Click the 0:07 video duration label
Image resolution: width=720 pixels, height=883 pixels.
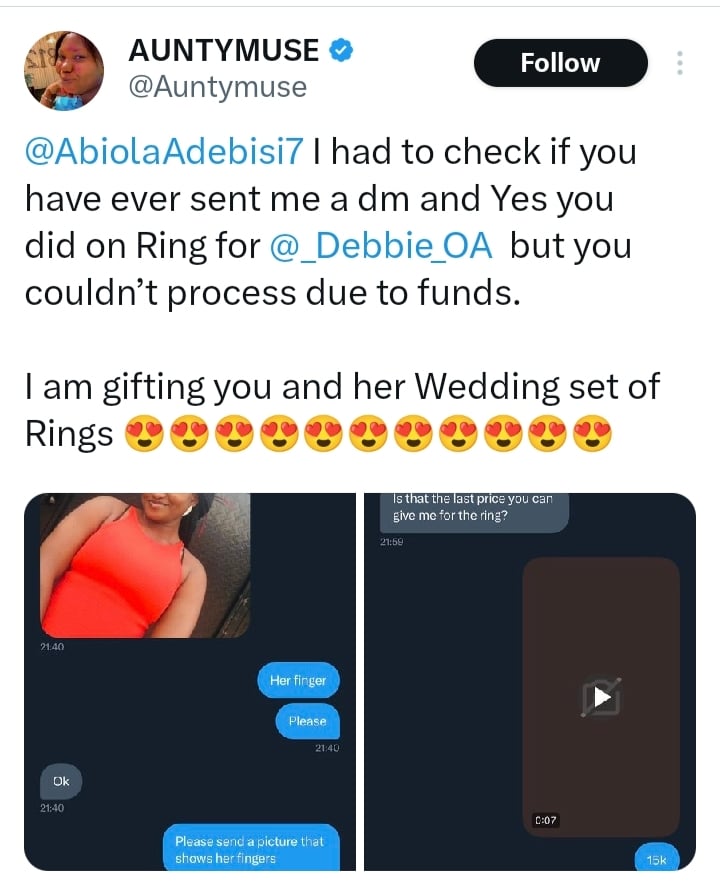545,820
